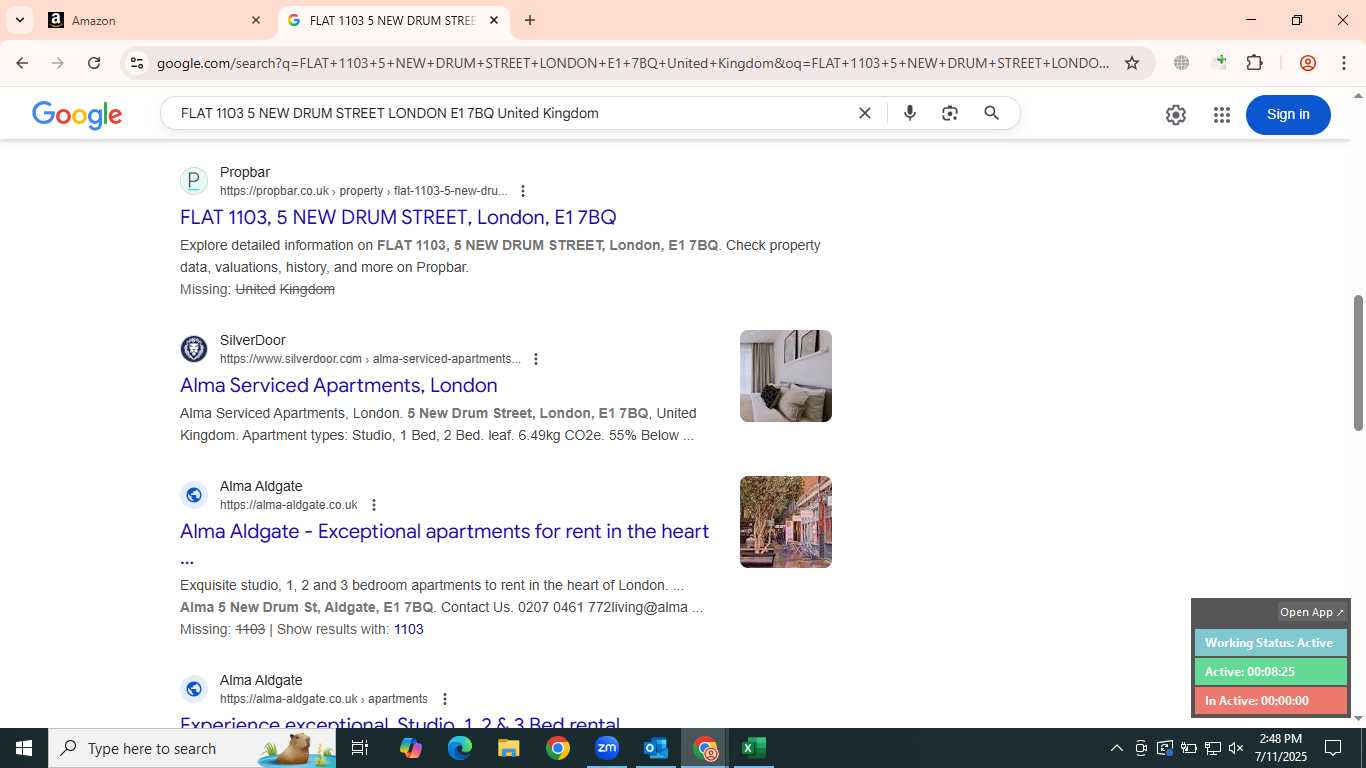Reload the current page
Screen dimensions: 1366x768
click(94, 63)
